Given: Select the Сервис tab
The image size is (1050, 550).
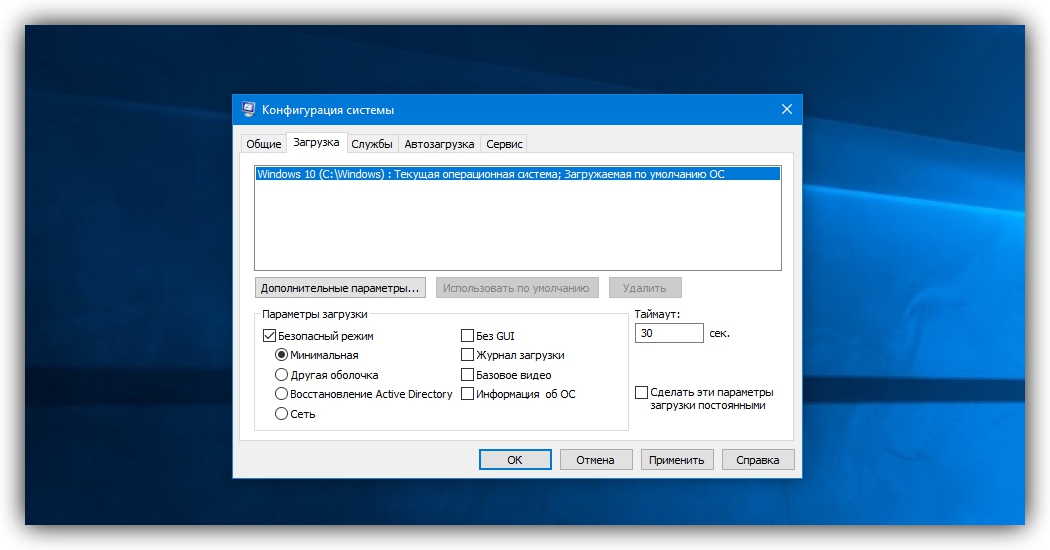Looking at the screenshot, I should 504,144.
